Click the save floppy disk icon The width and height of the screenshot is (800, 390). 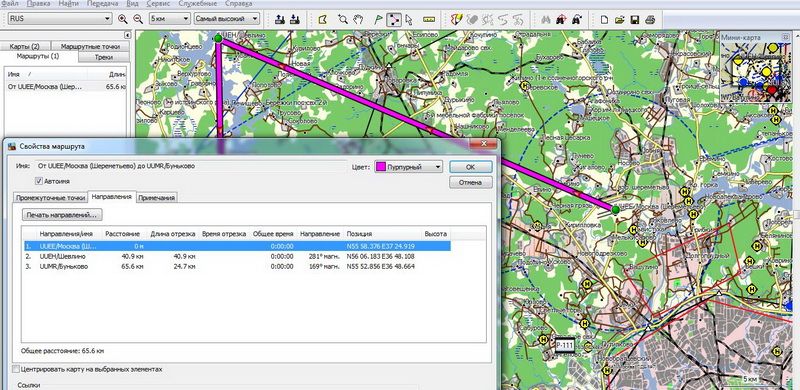pyautogui.click(x=635, y=19)
